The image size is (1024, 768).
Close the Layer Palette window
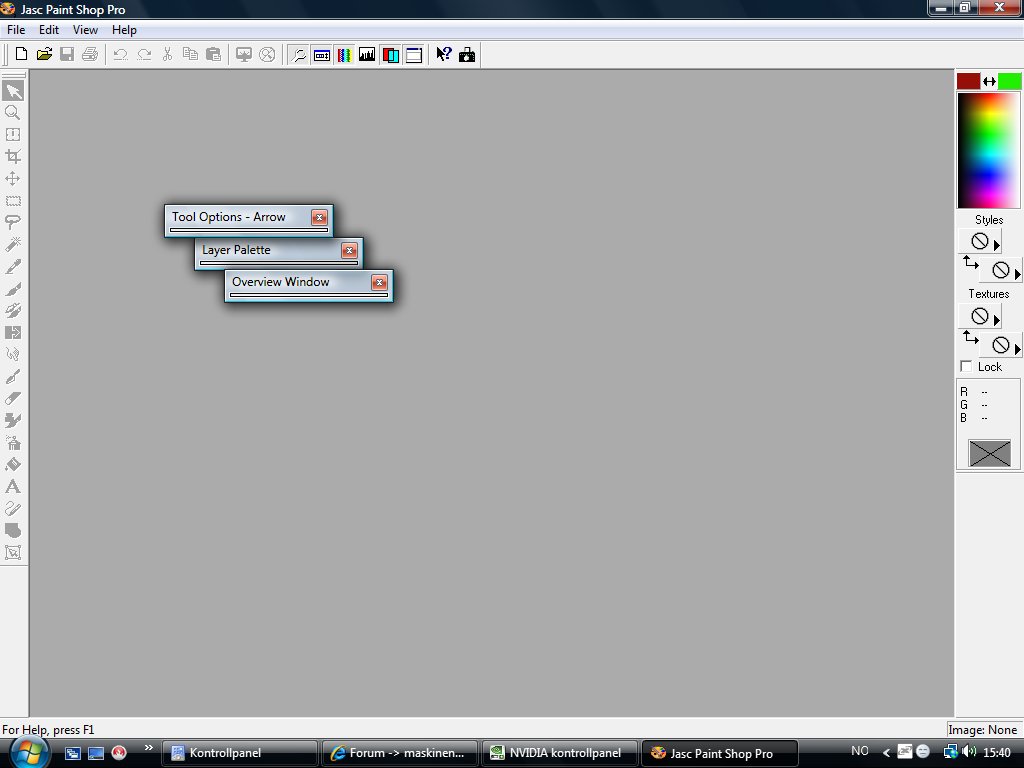[x=349, y=250]
